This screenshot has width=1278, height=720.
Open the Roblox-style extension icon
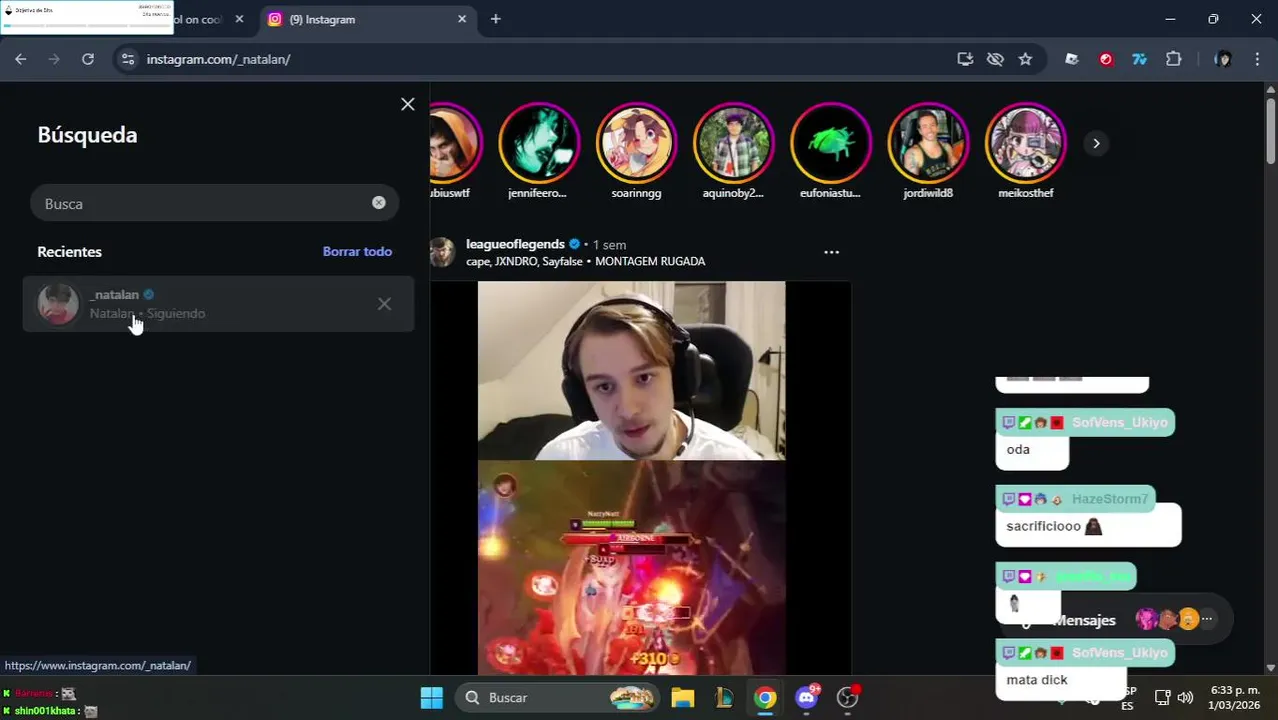pyautogui.click(x=1072, y=59)
